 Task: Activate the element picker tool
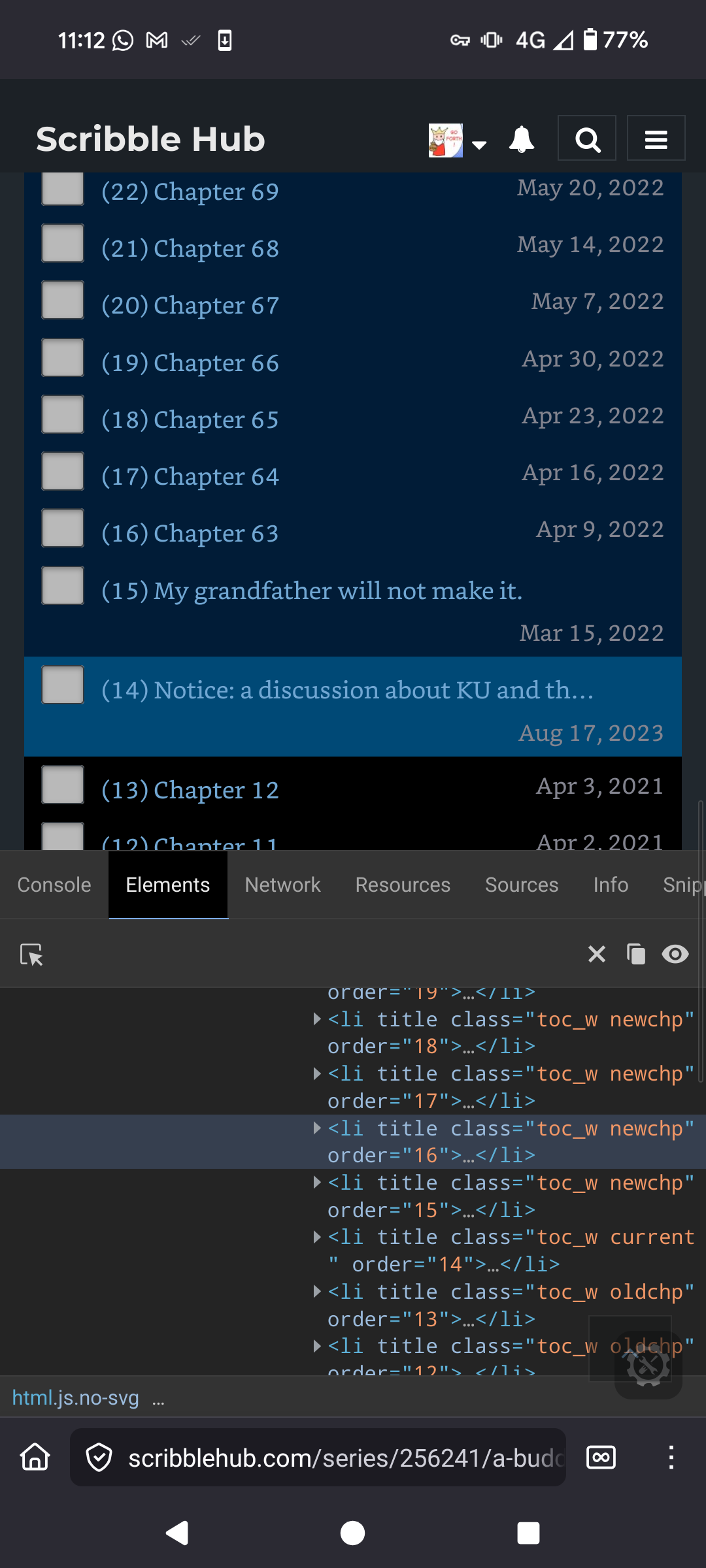(x=31, y=955)
